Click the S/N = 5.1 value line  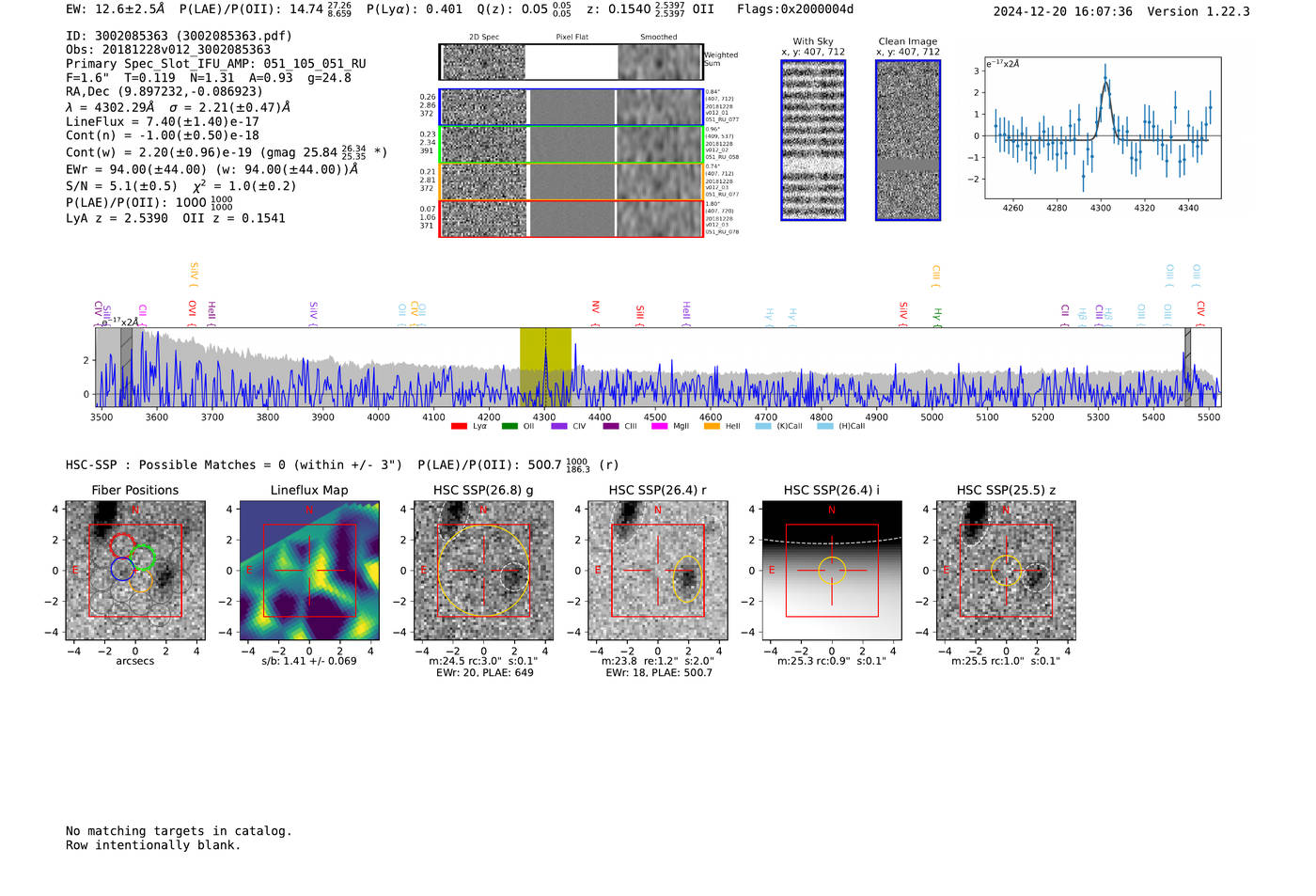pos(181,185)
